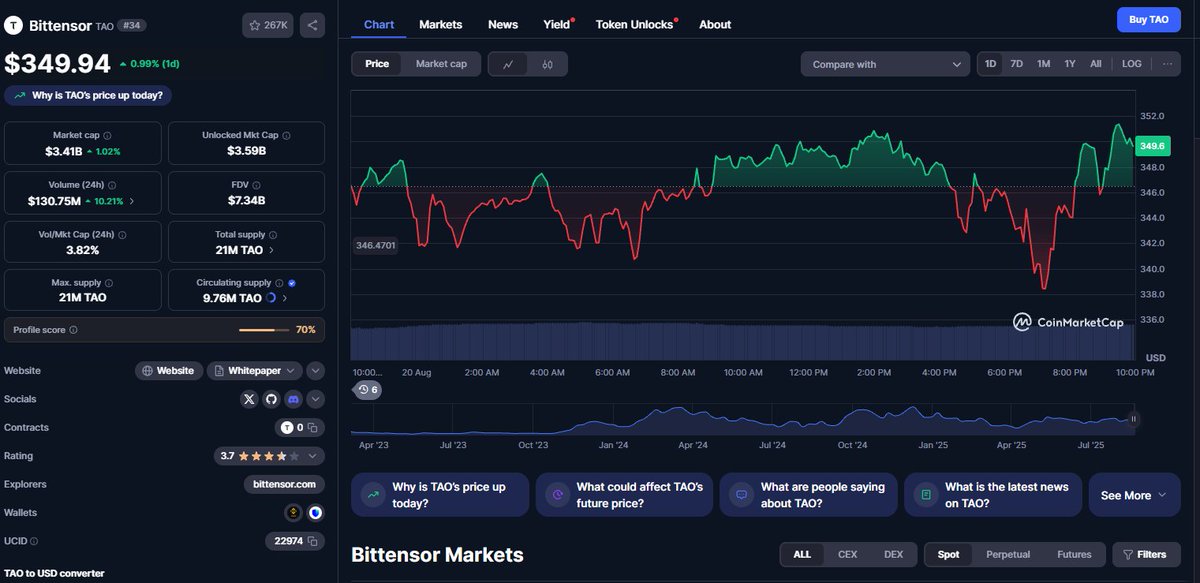Open the second blue wallet icon

click(316, 513)
